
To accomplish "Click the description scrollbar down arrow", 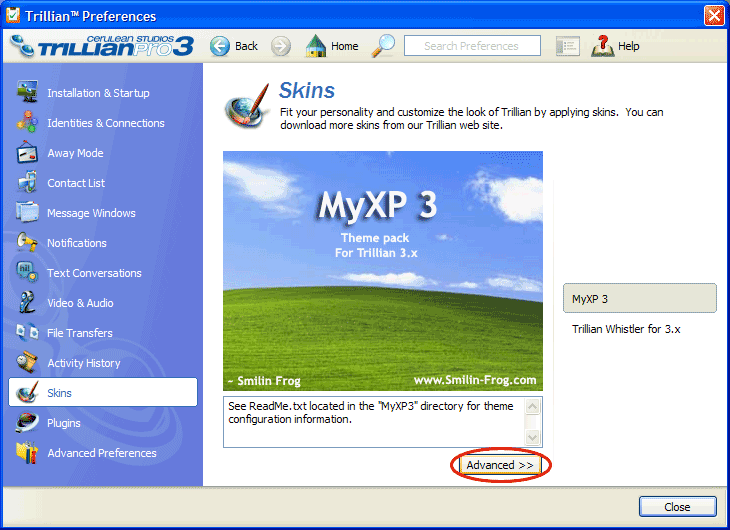I will pos(532,437).
